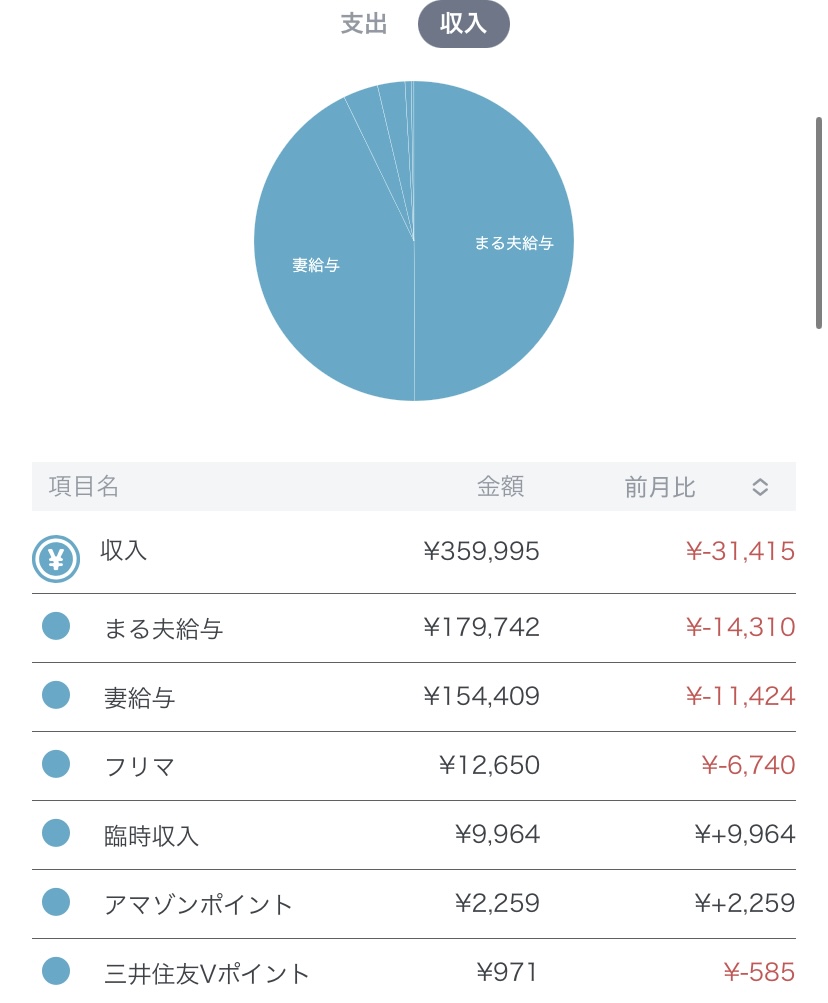828x1003 pixels.
Task: Click the blue dot beside アマゾンポイント
Action: pyautogui.click(x=56, y=902)
